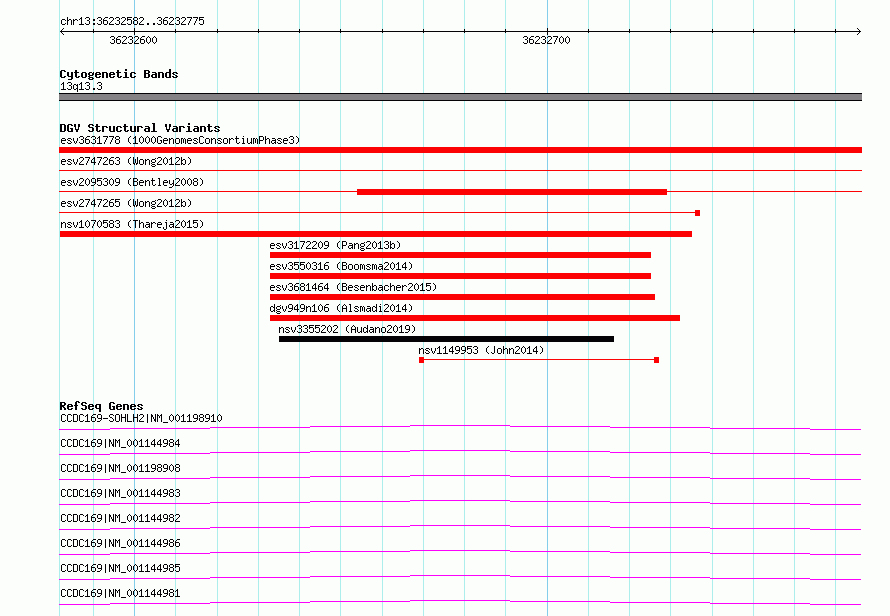Open variant esv3550316 (Boomsma2014) label
This screenshot has height=616, width=890.
341,266
